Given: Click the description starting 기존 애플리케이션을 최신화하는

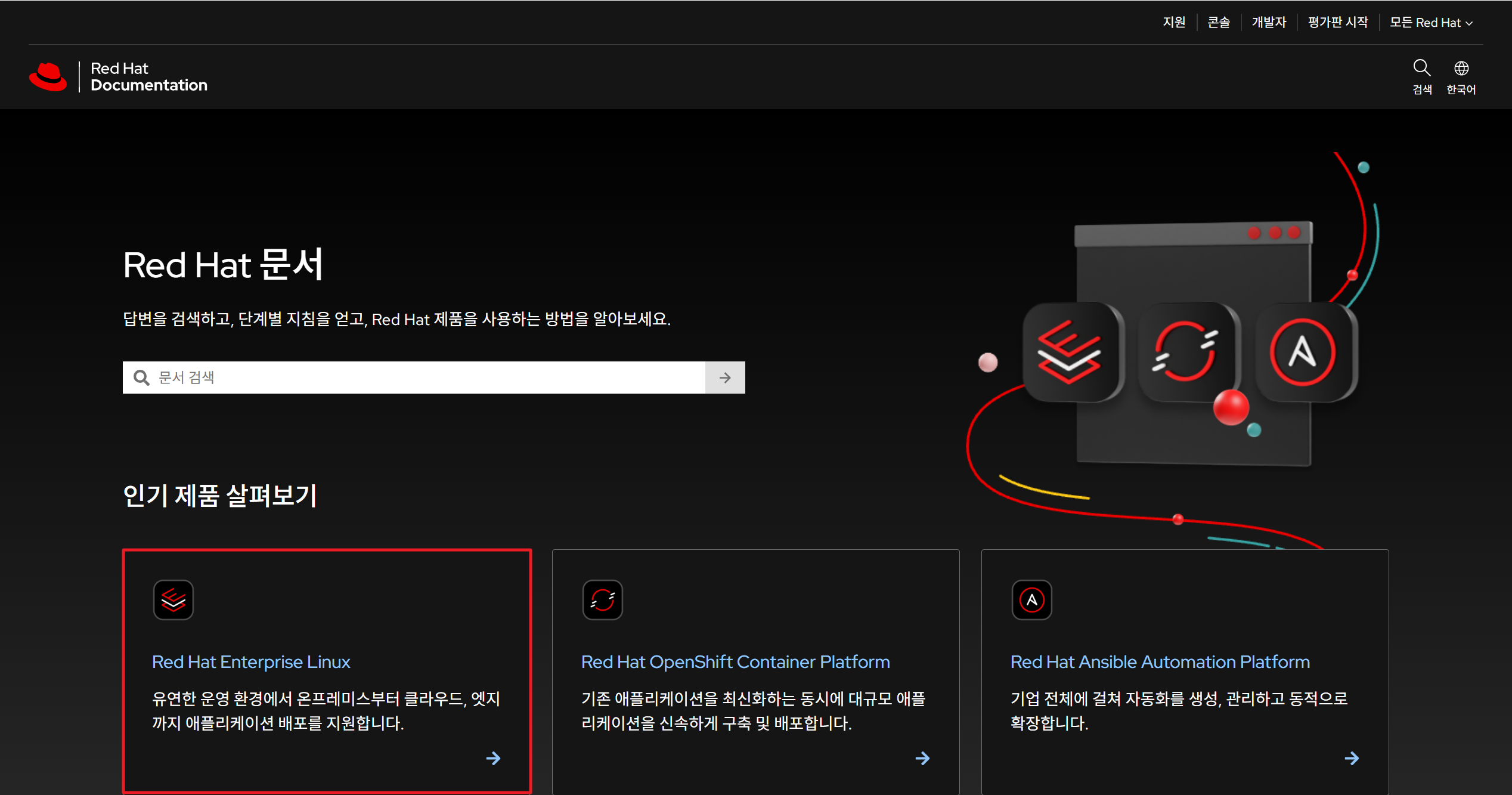Looking at the screenshot, I should coord(754,710).
